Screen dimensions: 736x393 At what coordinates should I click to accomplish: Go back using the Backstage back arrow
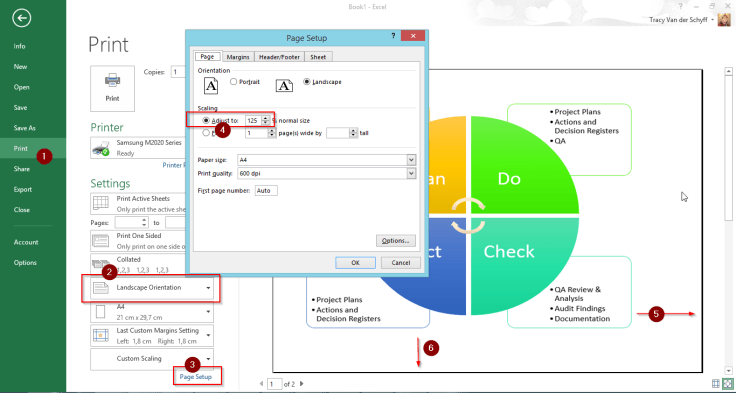coord(22,18)
